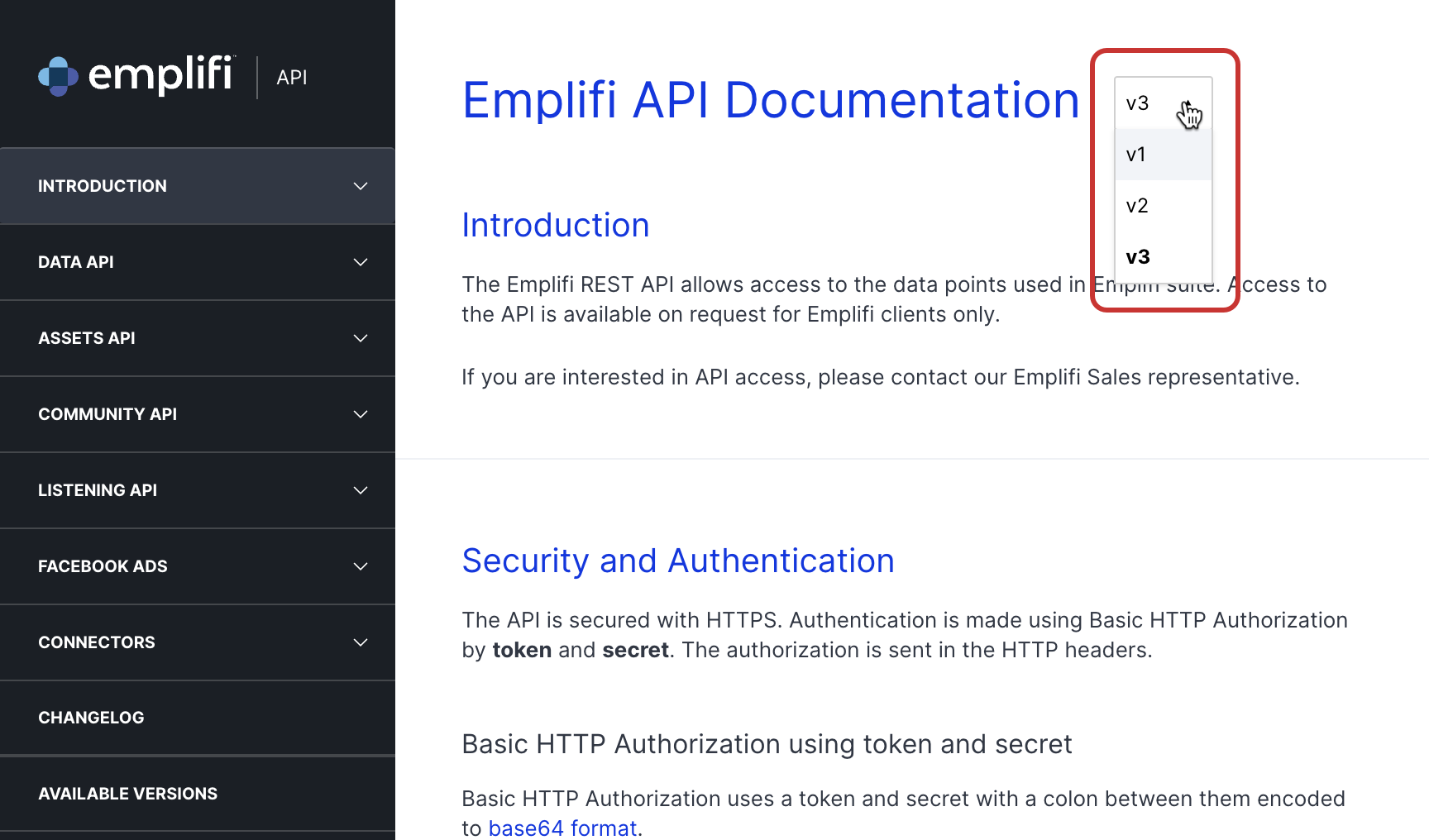
Task: Select v3 from the version dropdown
Action: coord(1138,256)
